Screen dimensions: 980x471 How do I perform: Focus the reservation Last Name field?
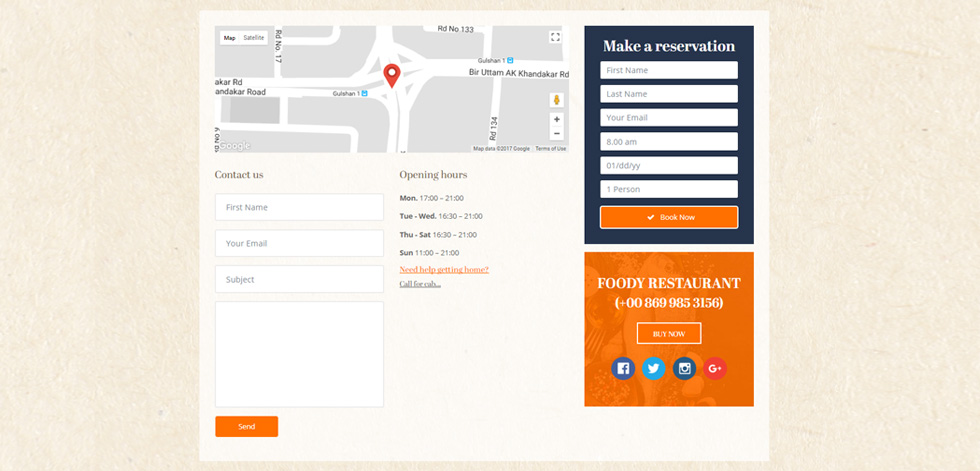pos(669,94)
